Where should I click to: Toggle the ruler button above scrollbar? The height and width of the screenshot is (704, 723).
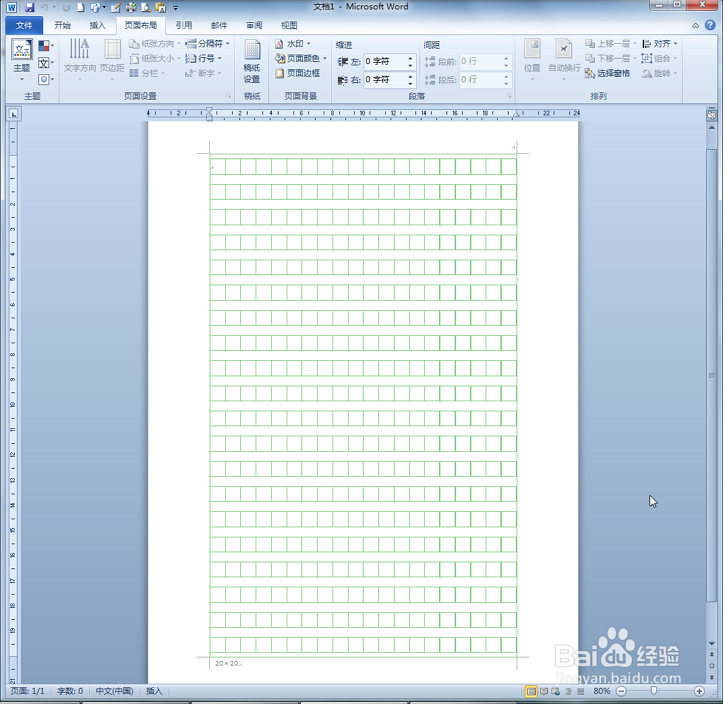(711, 115)
